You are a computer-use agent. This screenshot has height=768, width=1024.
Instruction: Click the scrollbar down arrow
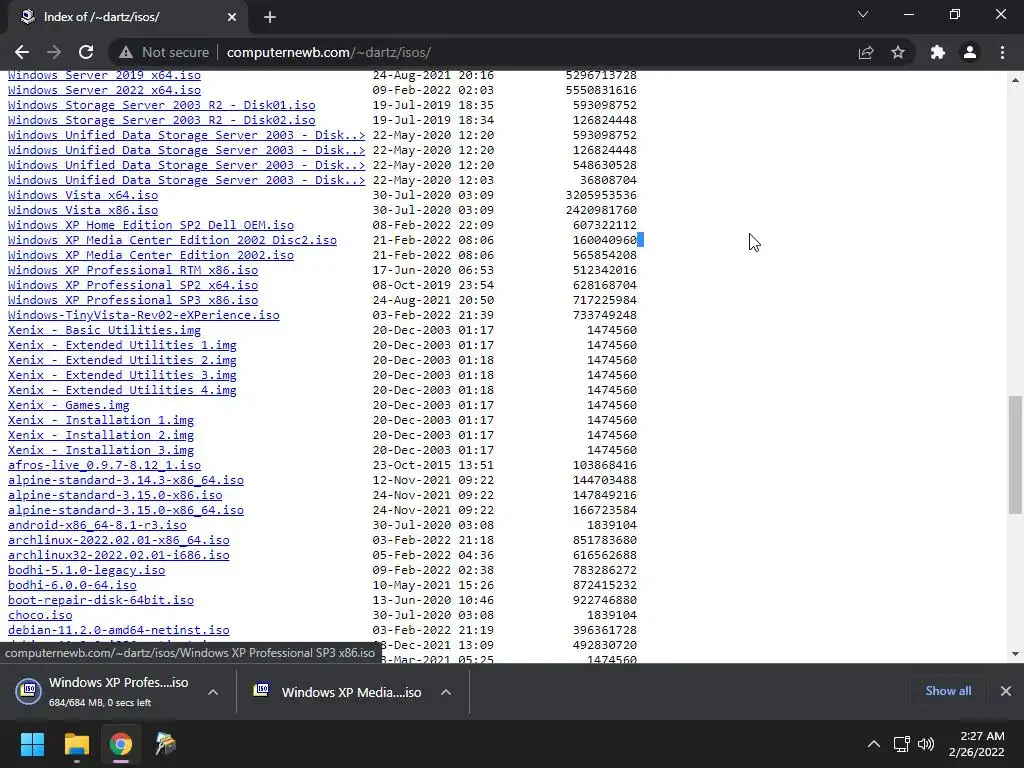(1015, 654)
